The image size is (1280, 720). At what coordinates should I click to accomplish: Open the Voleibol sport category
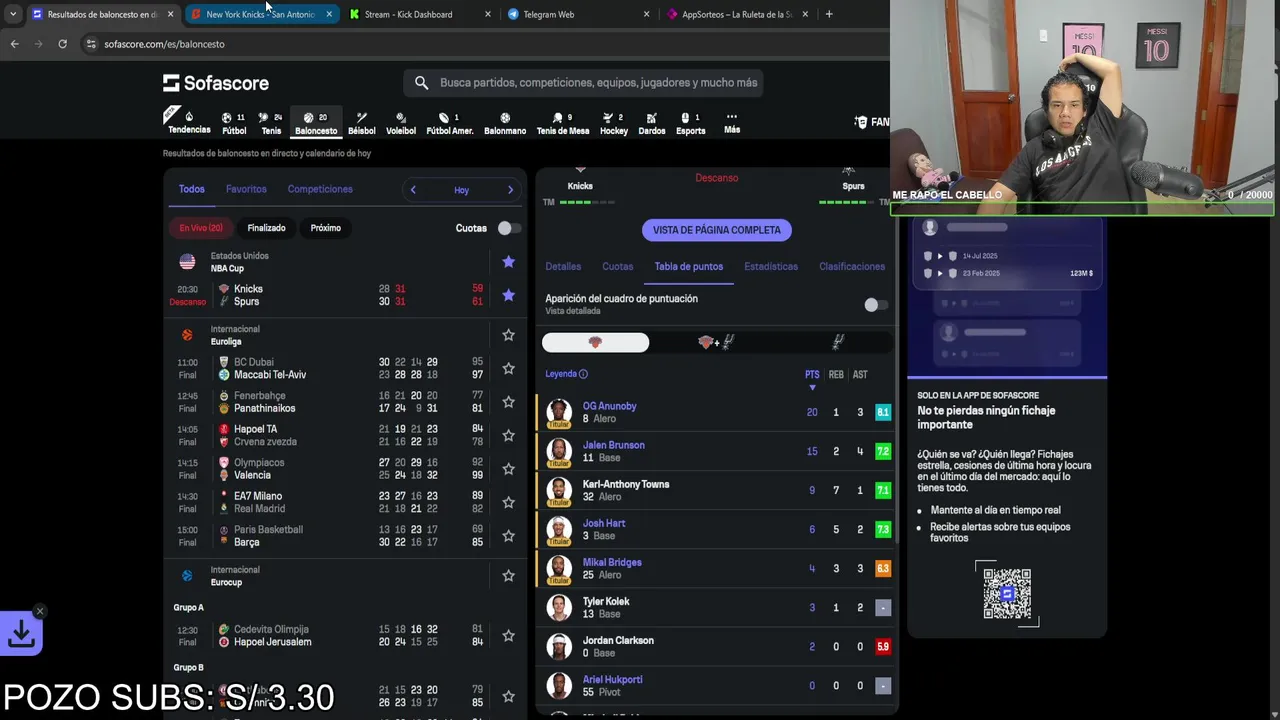401,123
